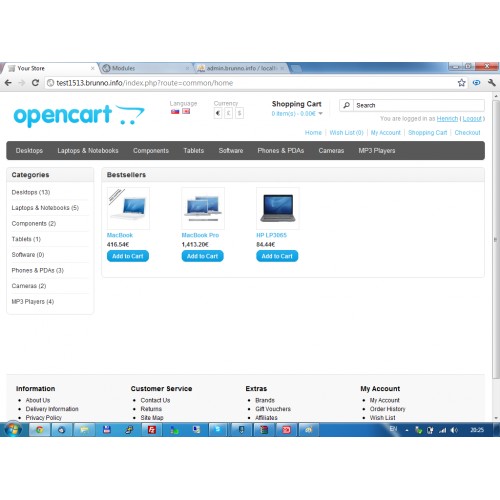Open FileZilla from the taskbar

click(x=152, y=430)
